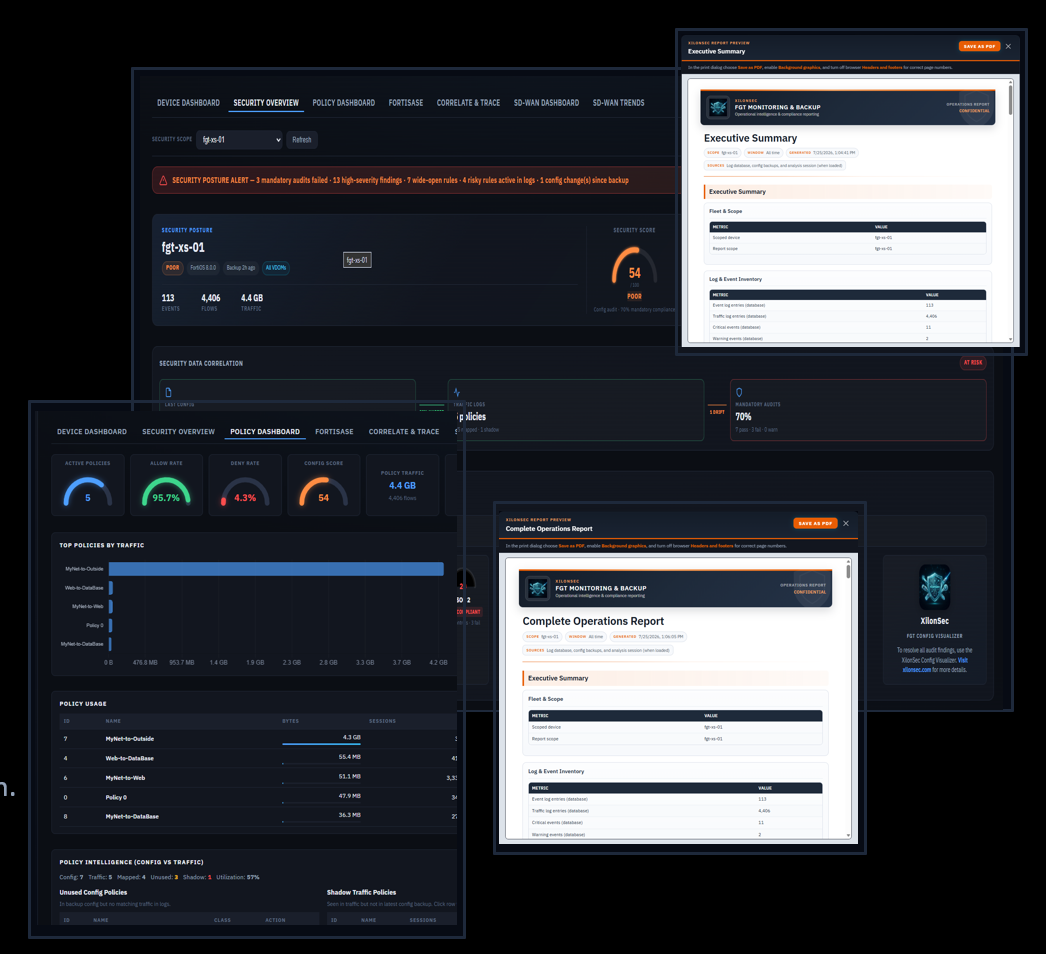This screenshot has height=954, width=1046.
Task: Close the Complete Operations Report preview
Action: pyautogui.click(x=846, y=523)
